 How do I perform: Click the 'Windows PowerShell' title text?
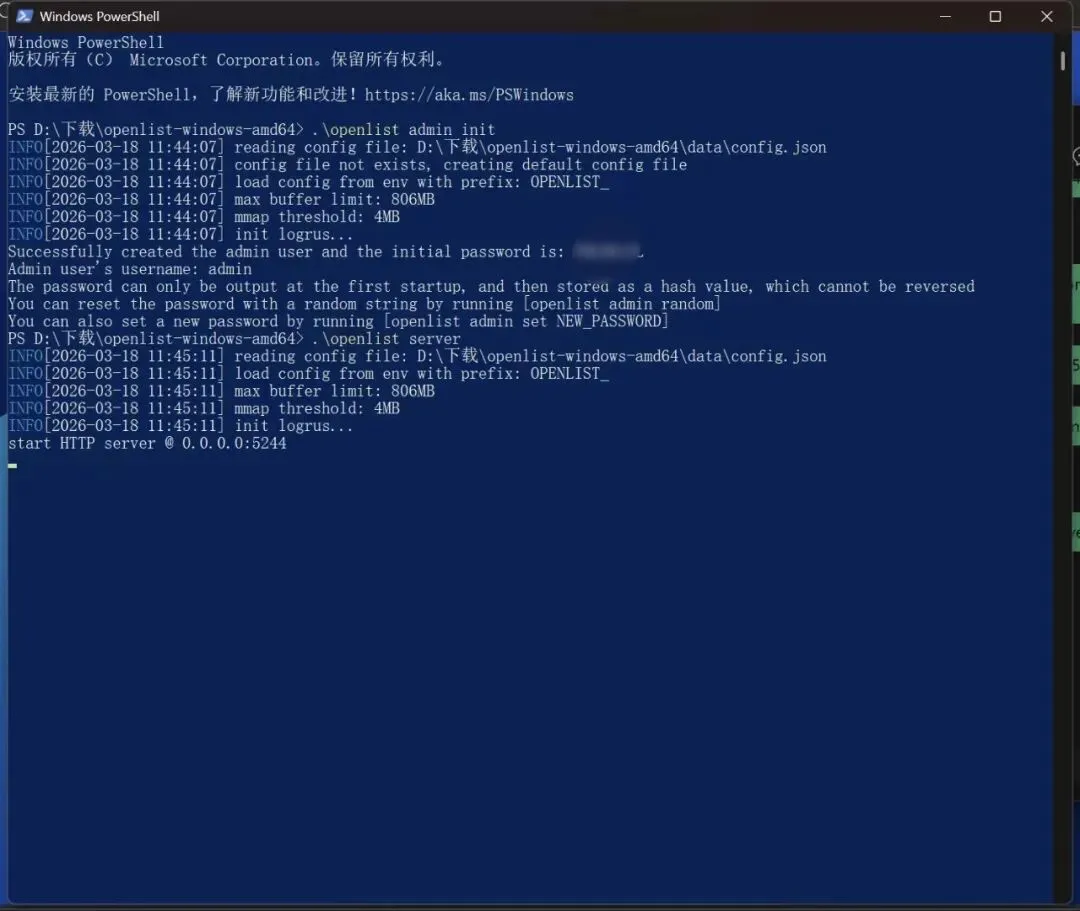(99, 16)
